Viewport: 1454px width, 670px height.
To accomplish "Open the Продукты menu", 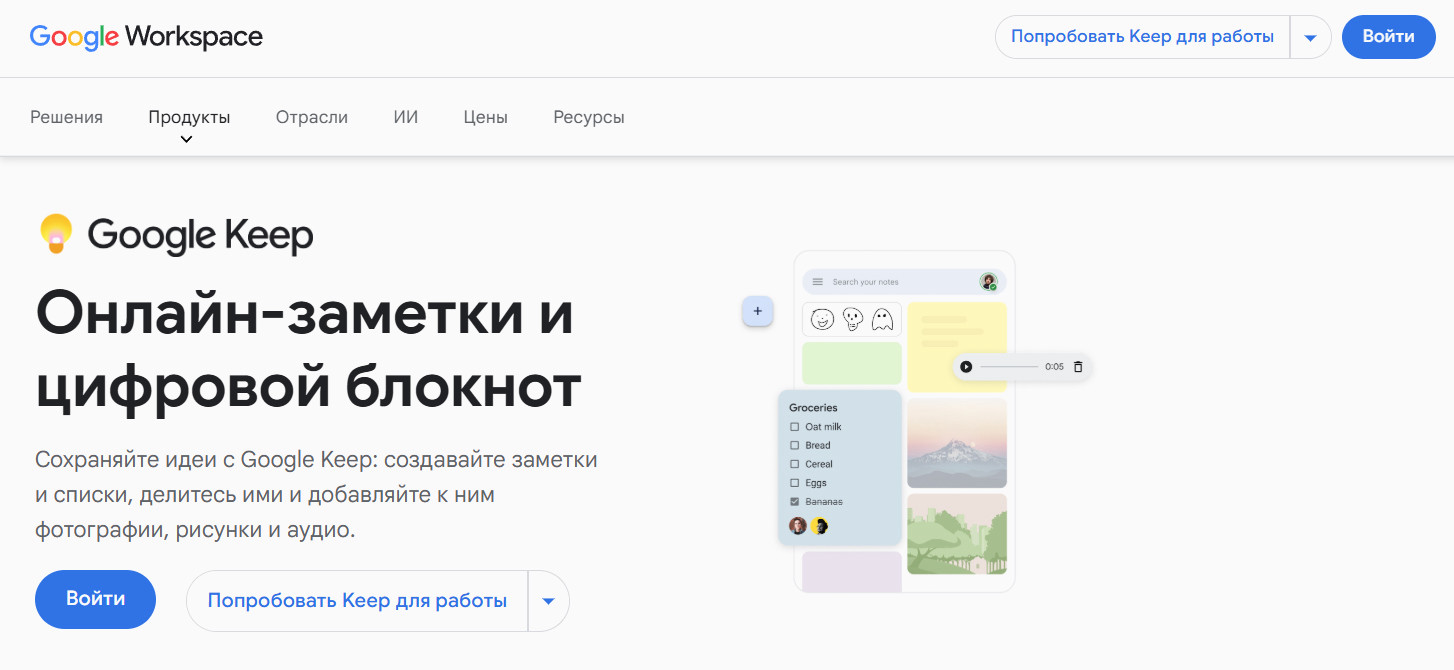I will click(189, 117).
